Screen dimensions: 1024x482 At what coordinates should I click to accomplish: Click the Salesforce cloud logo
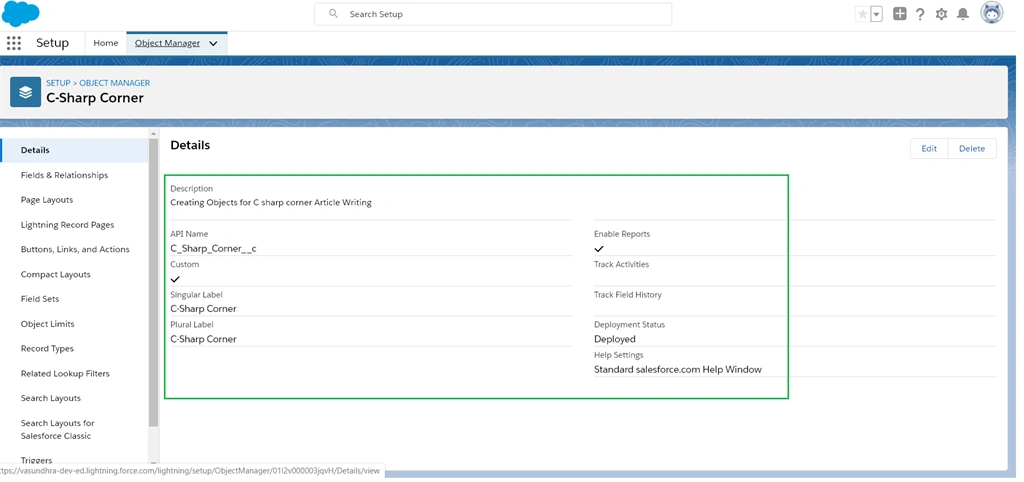[20, 14]
